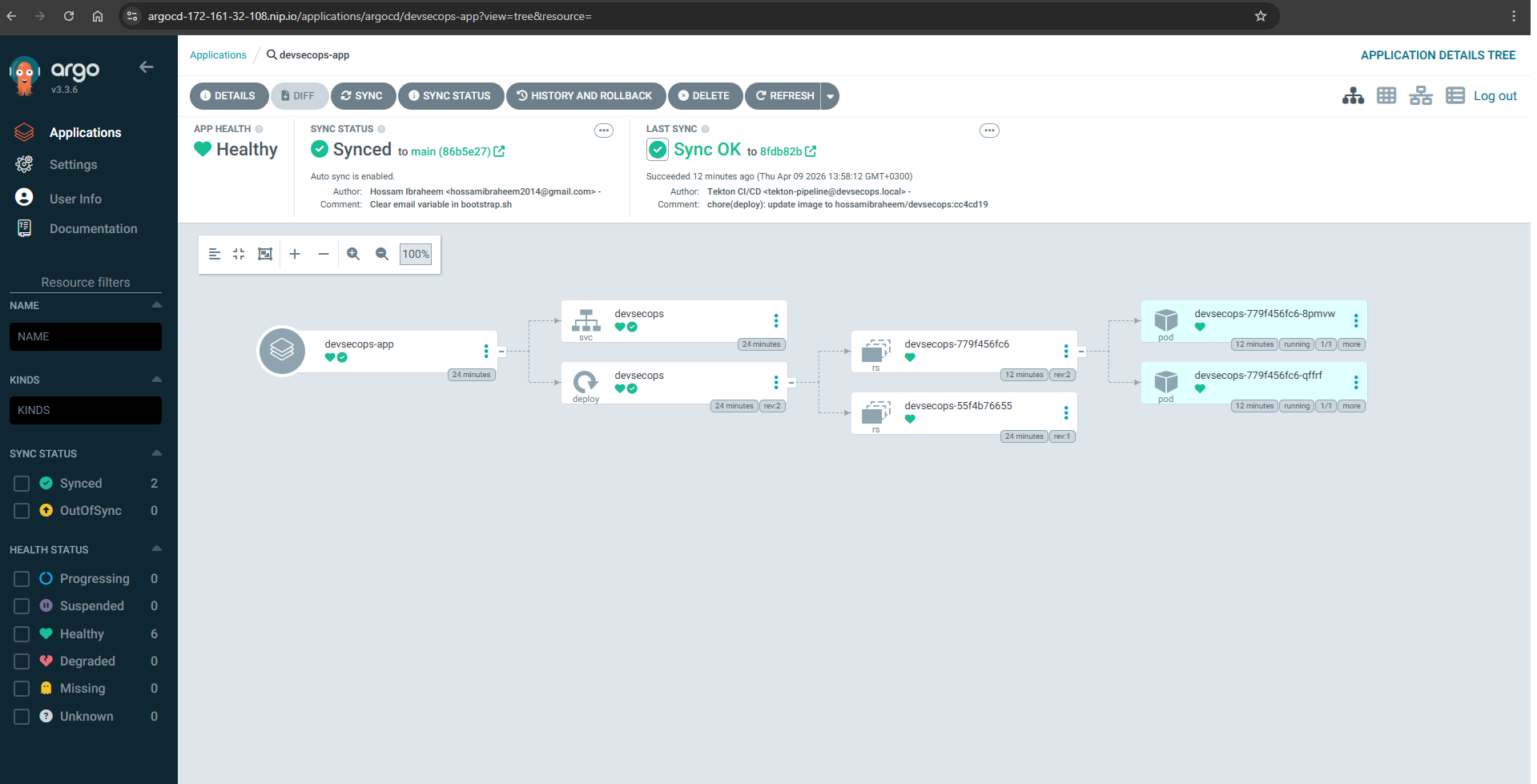Screen dimensions: 1537x784
Task: Collapse the HEALTH STATUS filter section
Action: [156, 549]
